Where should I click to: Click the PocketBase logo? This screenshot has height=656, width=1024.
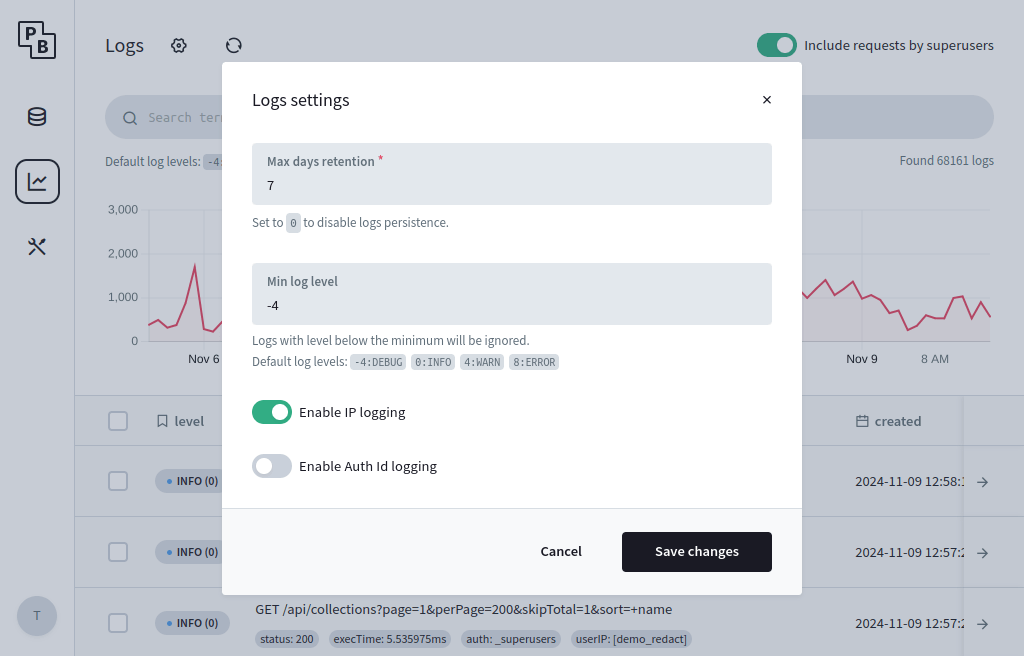tap(37, 41)
